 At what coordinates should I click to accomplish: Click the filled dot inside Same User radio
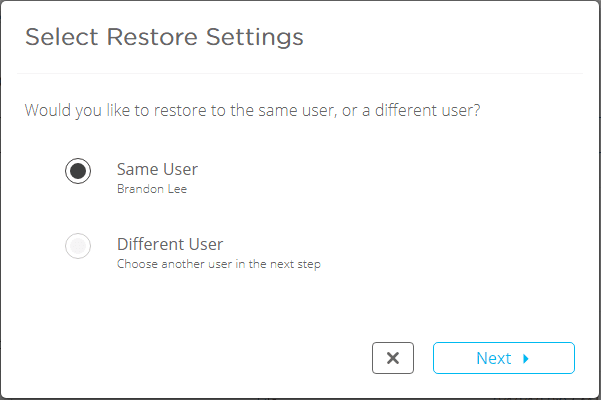click(x=78, y=171)
